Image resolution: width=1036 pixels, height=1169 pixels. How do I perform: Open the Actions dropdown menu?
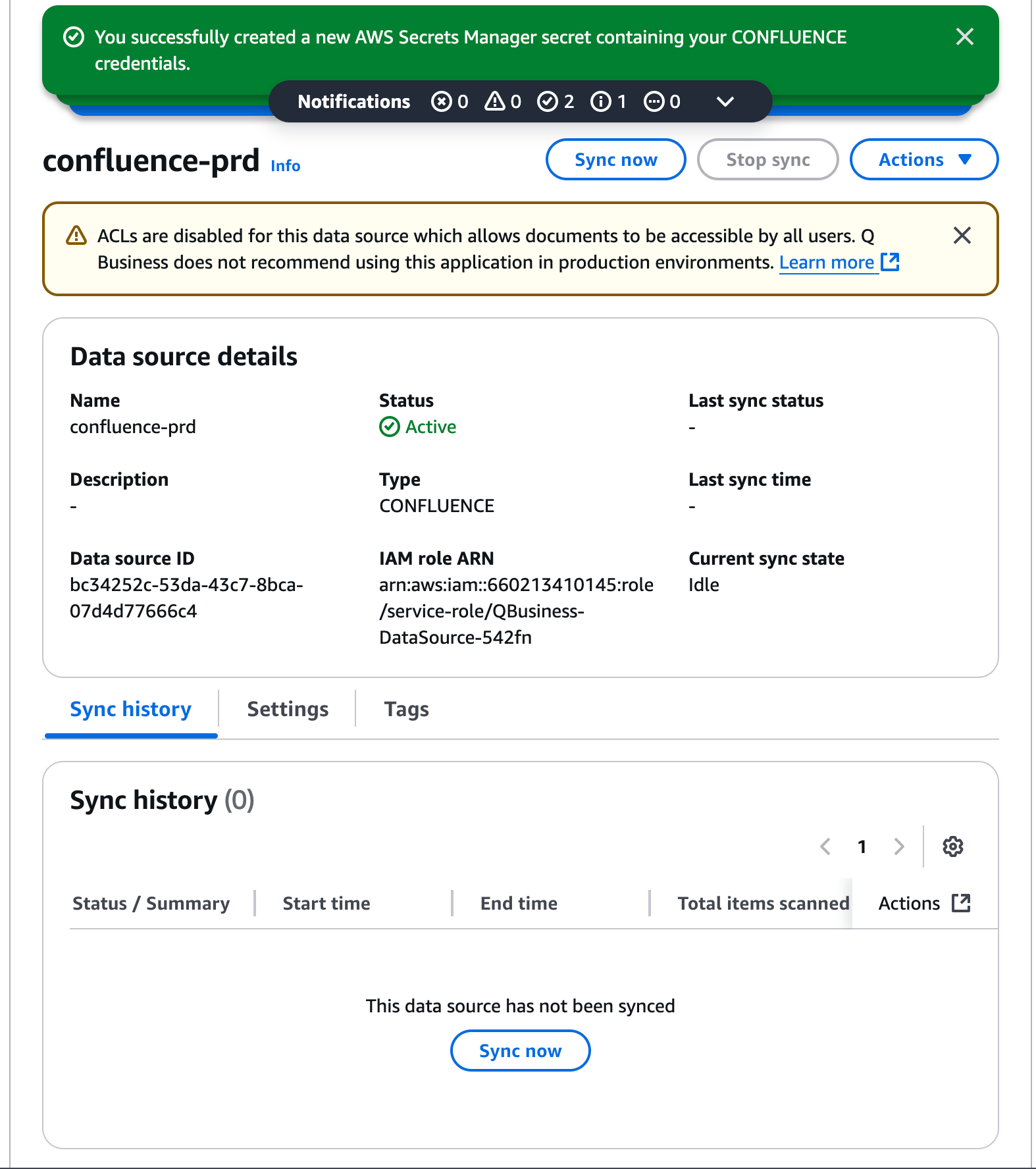(x=923, y=159)
